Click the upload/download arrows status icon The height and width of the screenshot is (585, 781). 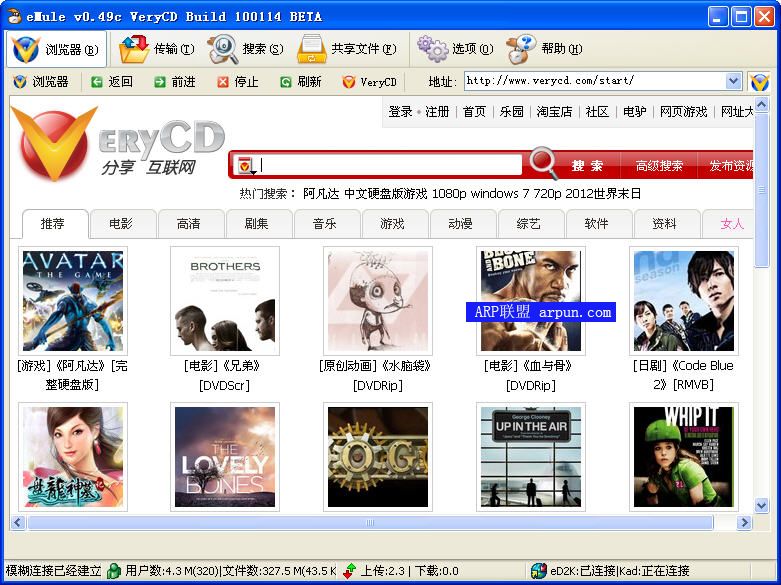[x=349, y=571]
